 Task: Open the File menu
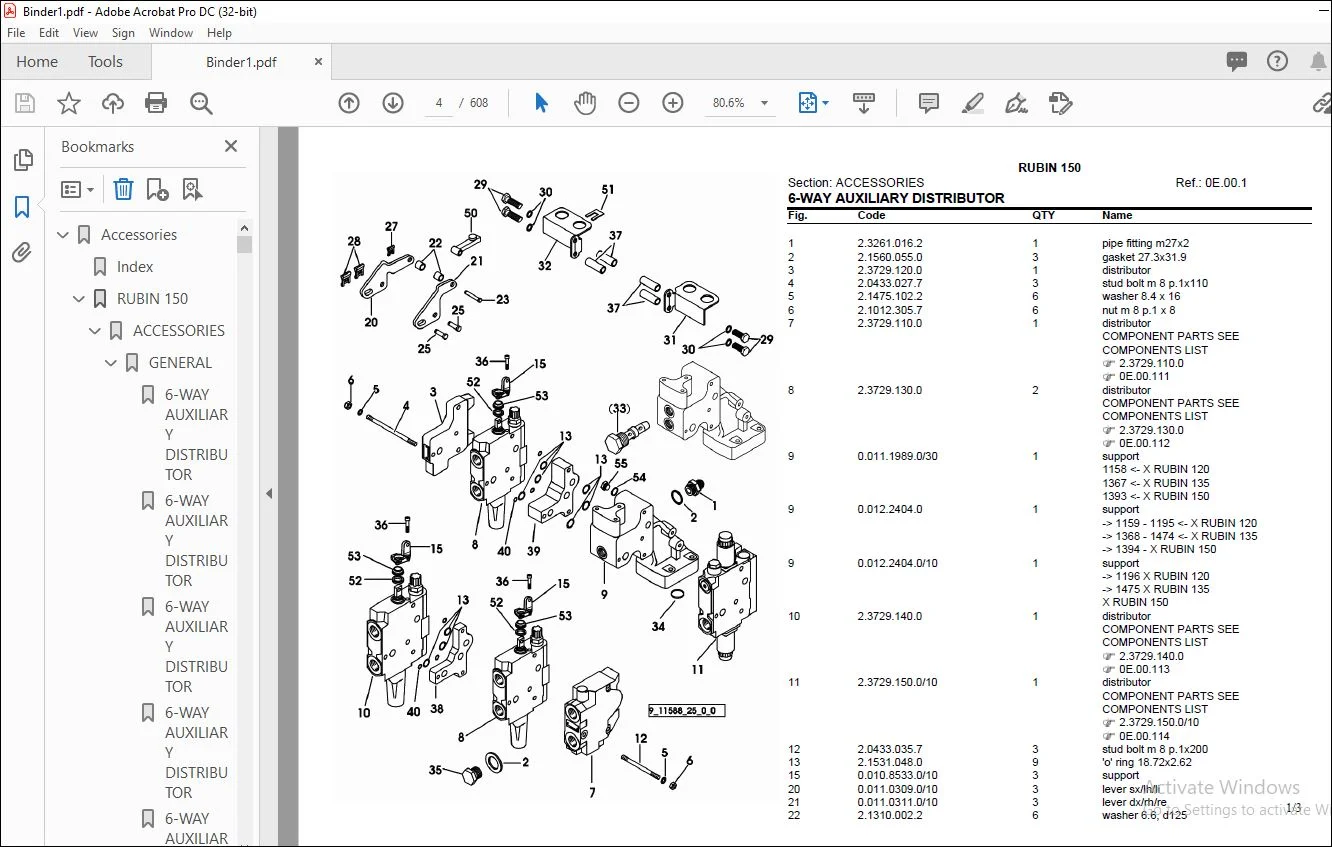17,33
